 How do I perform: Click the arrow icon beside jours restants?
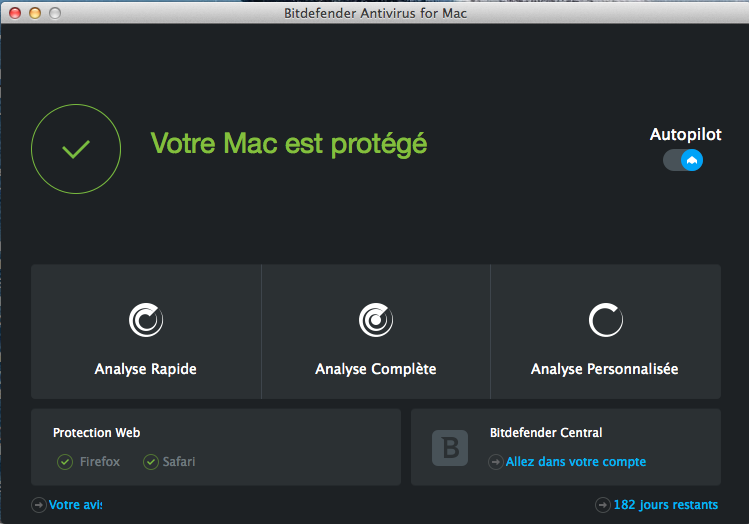603,505
